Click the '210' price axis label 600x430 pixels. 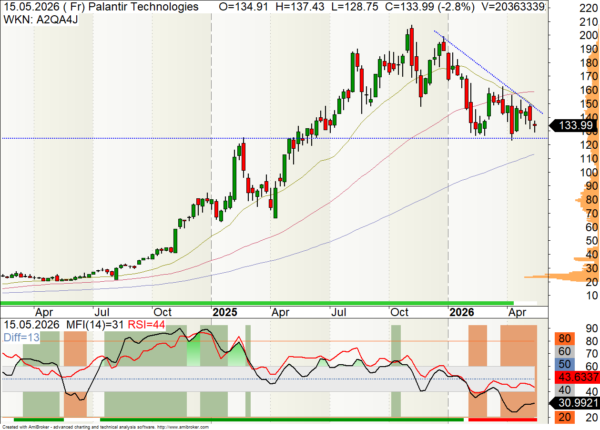[x=589, y=22]
